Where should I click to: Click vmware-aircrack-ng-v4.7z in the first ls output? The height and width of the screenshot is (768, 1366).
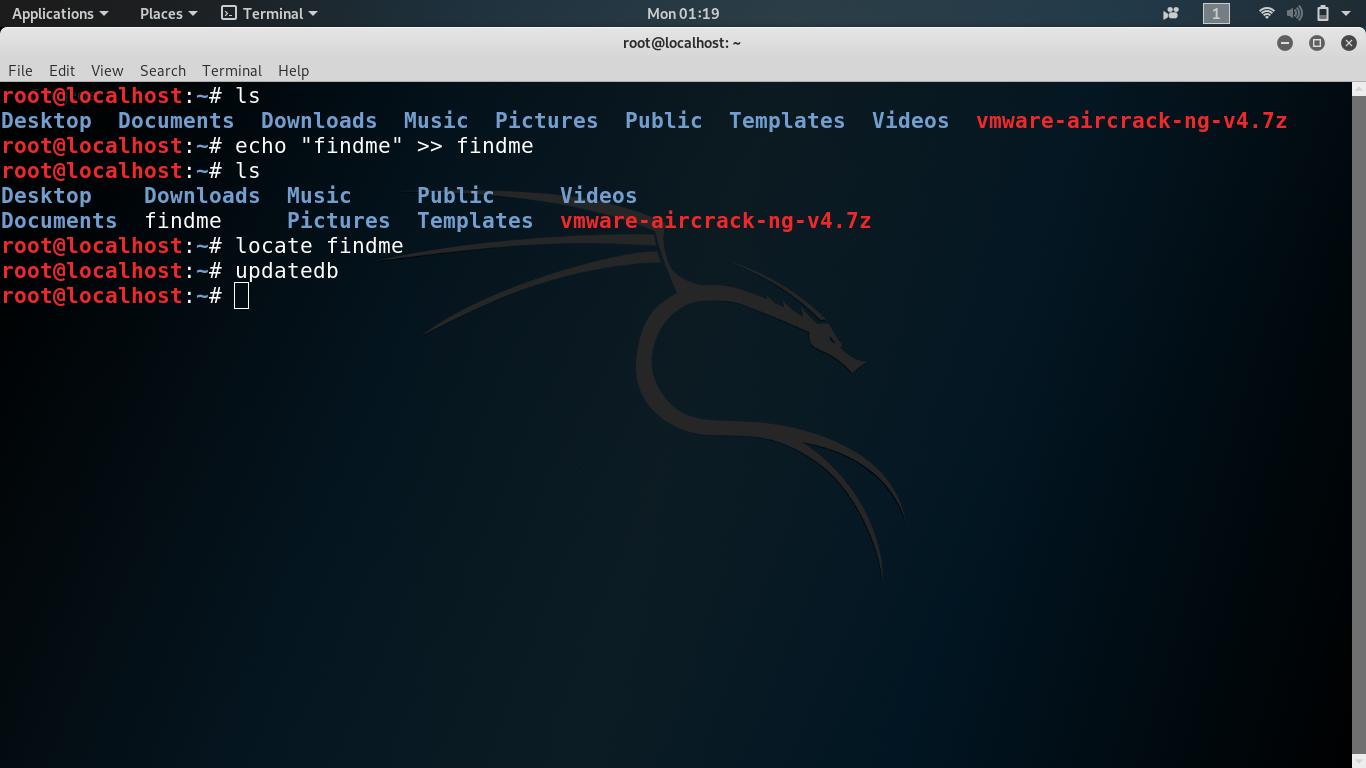click(1132, 121)
